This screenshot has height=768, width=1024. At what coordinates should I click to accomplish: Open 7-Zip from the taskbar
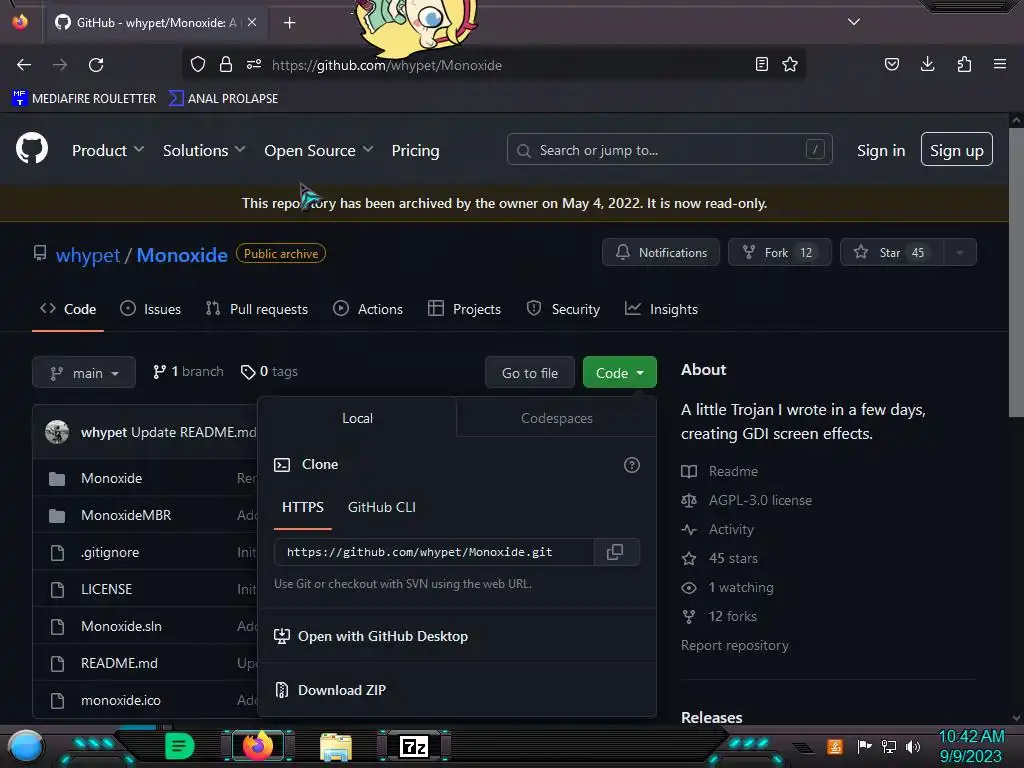point(413,746)
